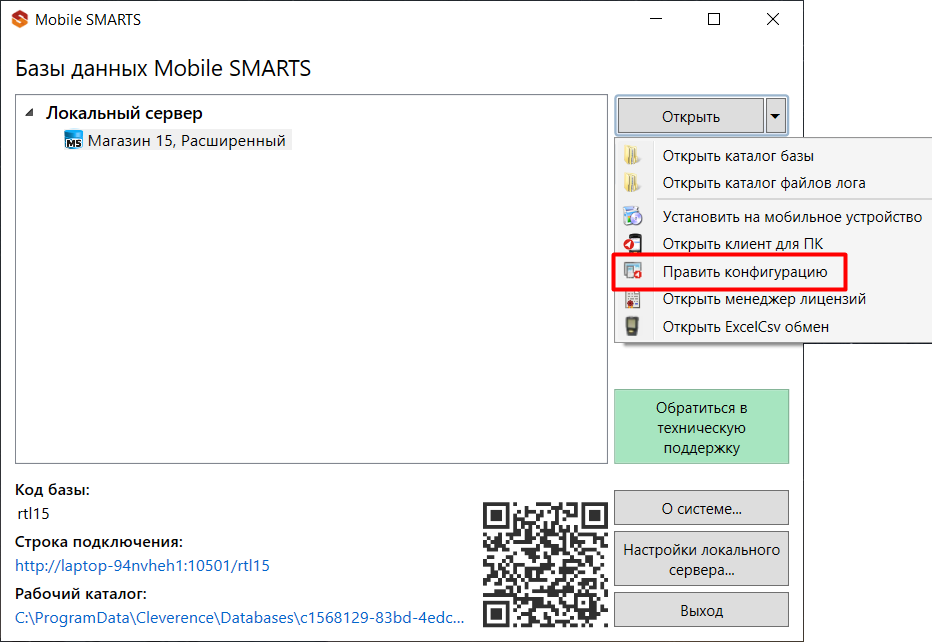Click the Выход button
This screenshot has height=642, width=932.
(701, 610)
